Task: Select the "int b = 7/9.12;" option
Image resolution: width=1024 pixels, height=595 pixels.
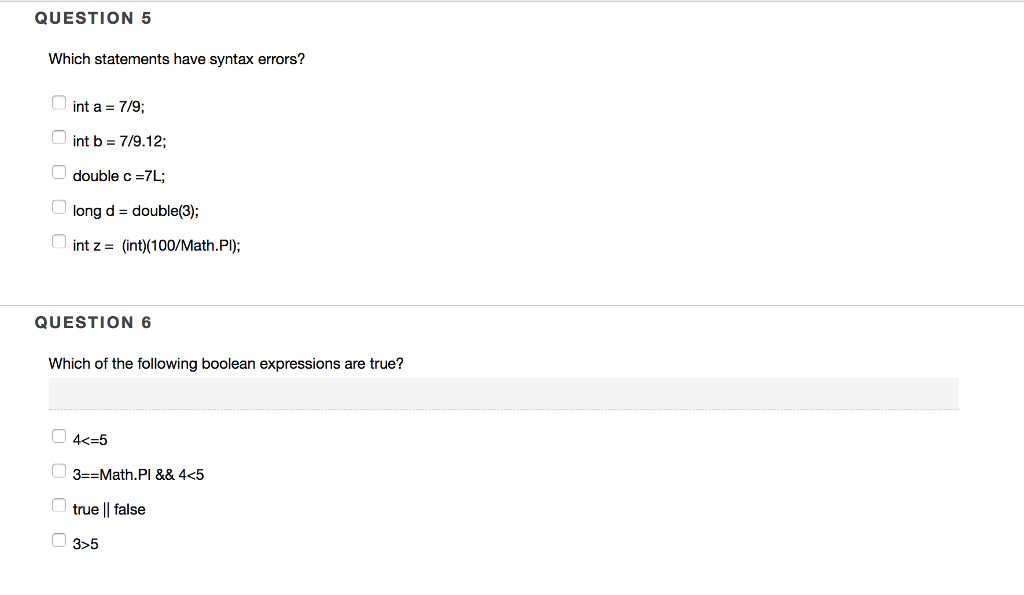Action: tap(59, 136)
